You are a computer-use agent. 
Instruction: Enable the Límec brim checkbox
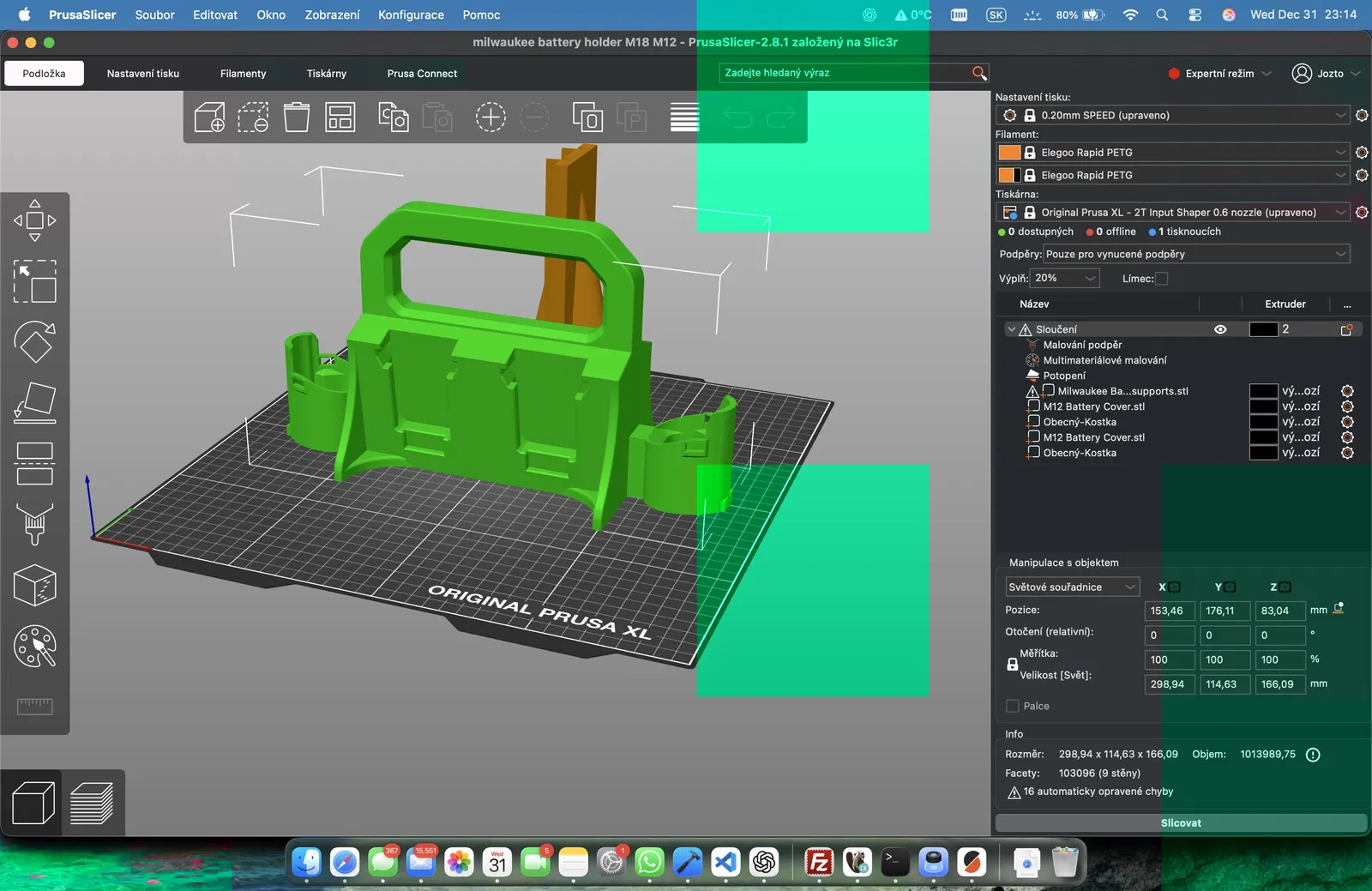(1161, 279)
